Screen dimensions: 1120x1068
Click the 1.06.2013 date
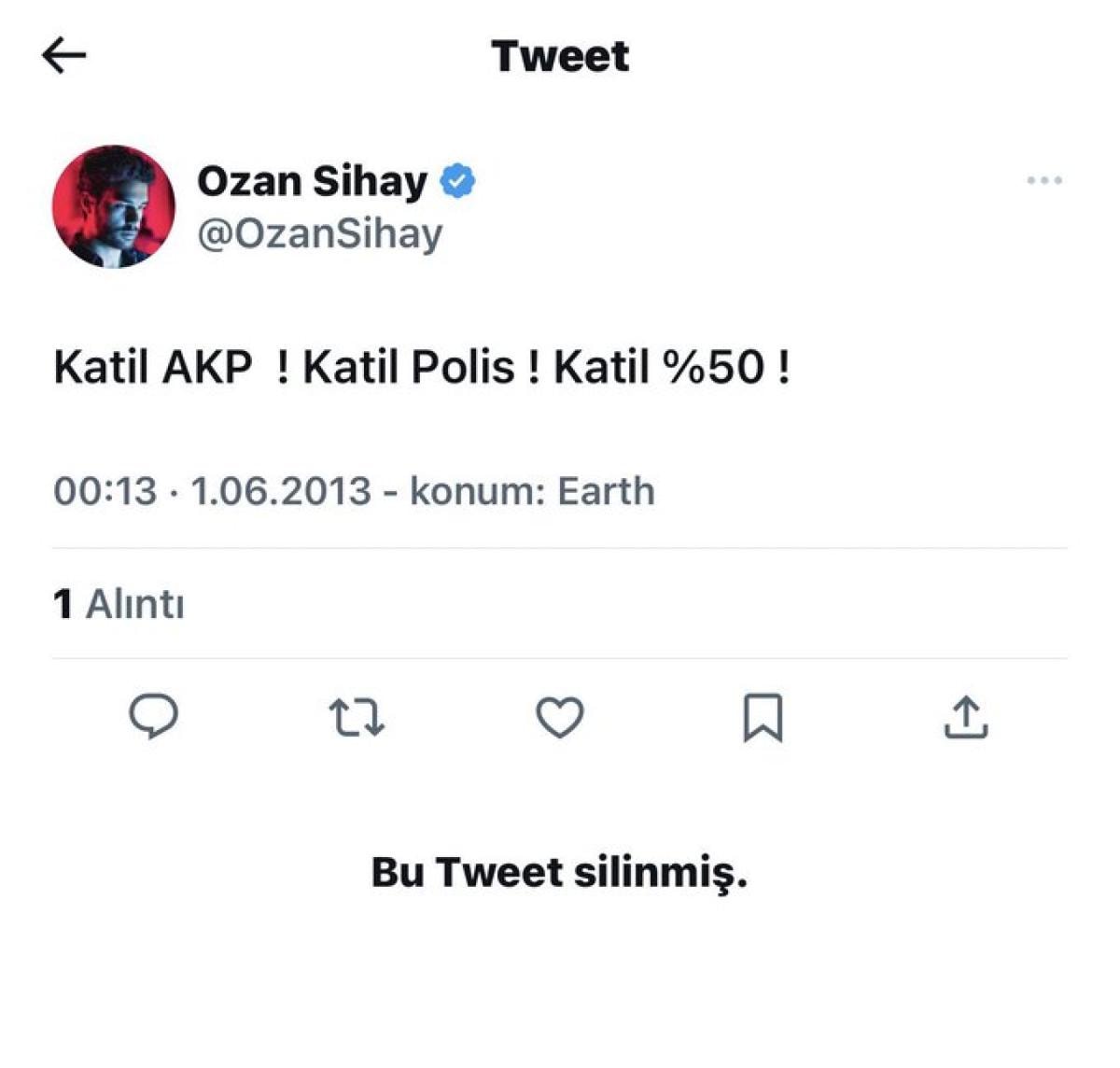[281, 491]
